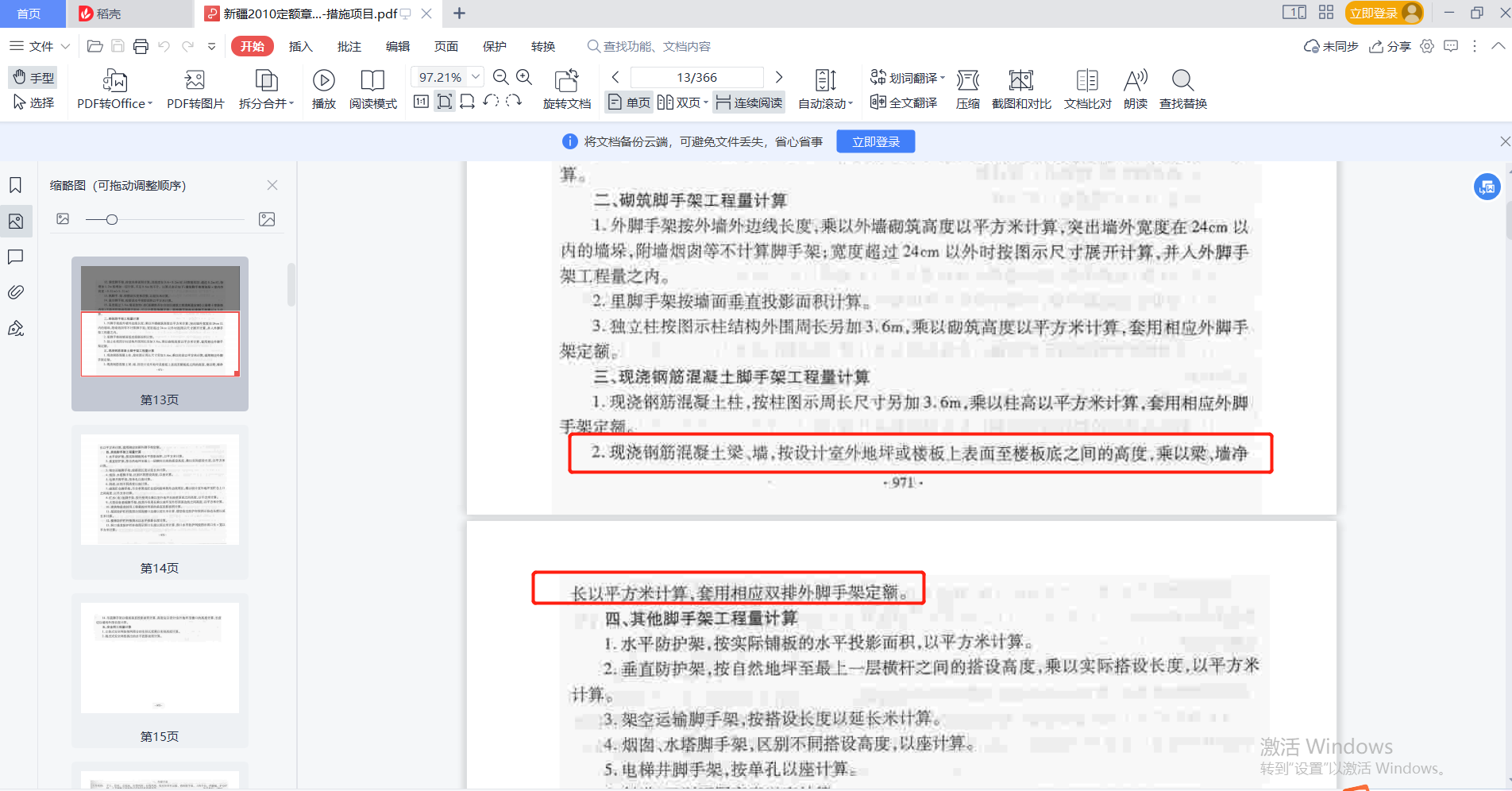Image resolution: width=1512 pixels, height=791 pixels.
Task: Open the 转换 ribbon tab
Action: coord(543,46)
